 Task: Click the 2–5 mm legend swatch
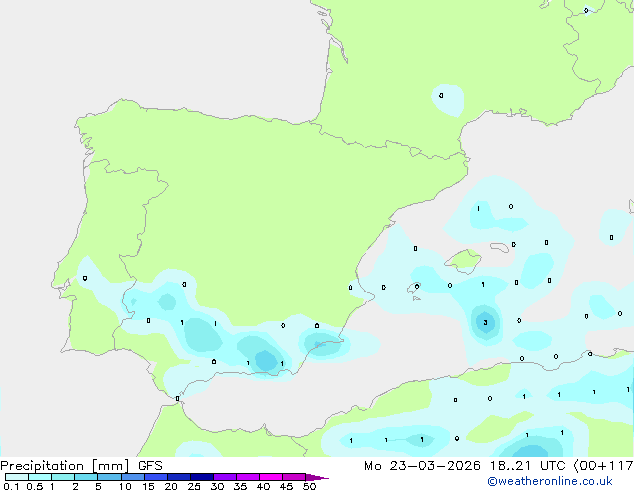click(x=86, y=477)
